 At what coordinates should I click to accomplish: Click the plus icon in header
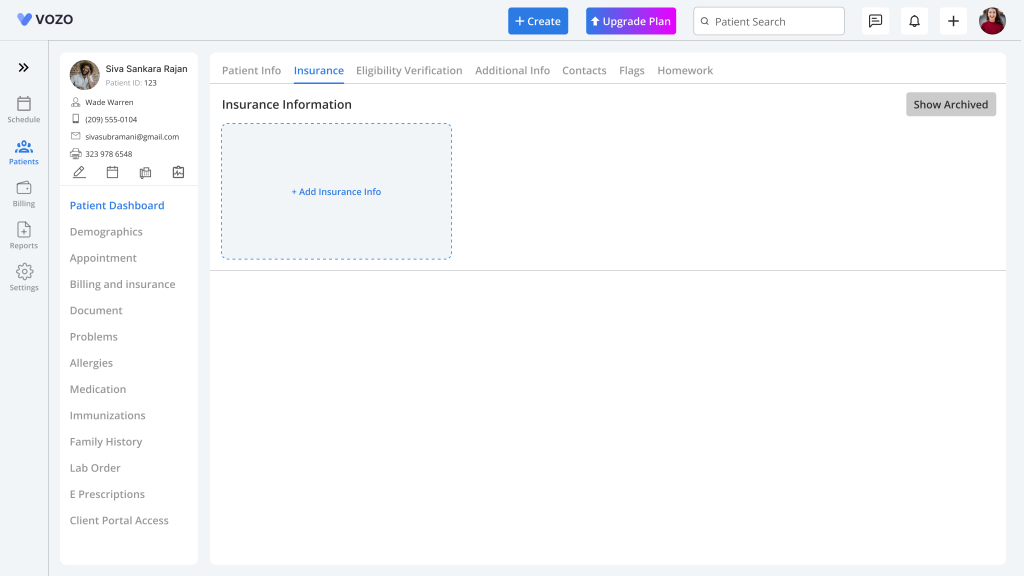coord(953,21)
